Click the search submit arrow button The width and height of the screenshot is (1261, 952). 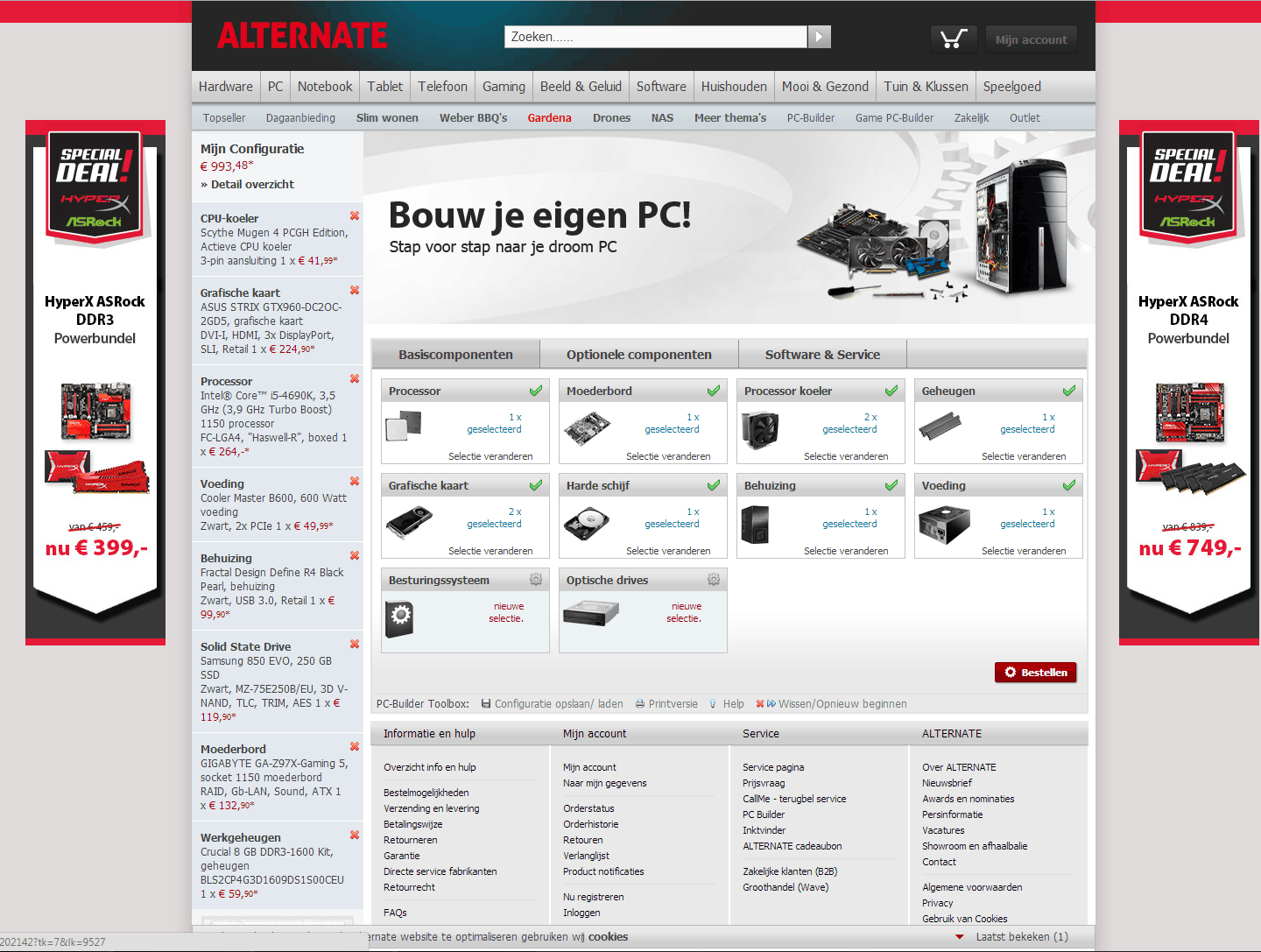819,37
